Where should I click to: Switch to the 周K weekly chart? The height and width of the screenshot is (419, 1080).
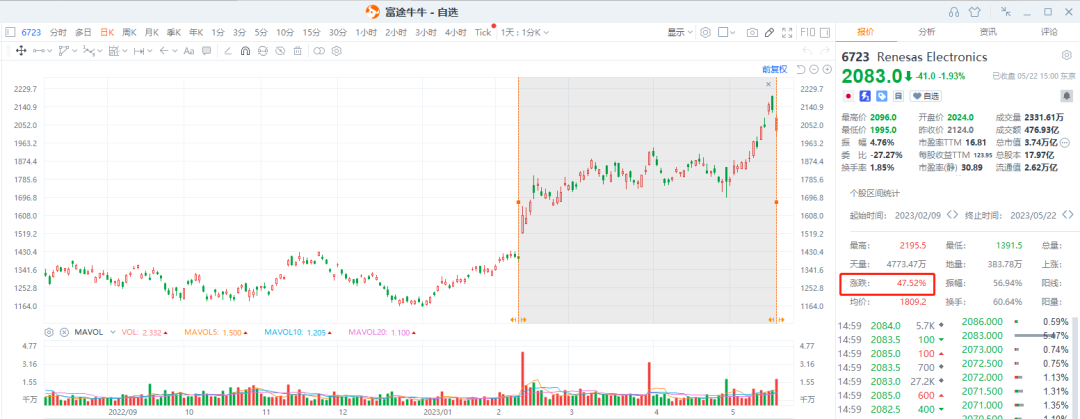[129, 32]
